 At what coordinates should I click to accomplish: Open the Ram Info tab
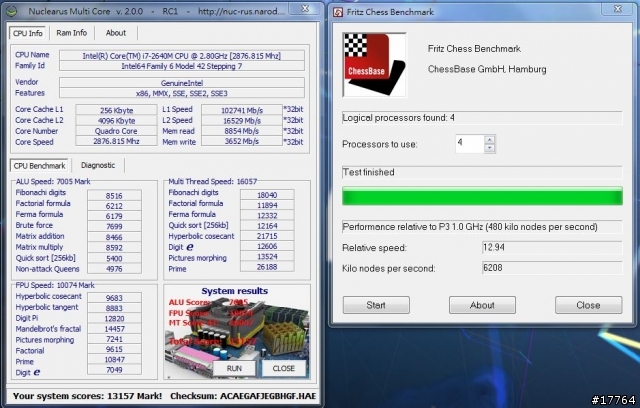pyautogui.click(x=72, y=33)
